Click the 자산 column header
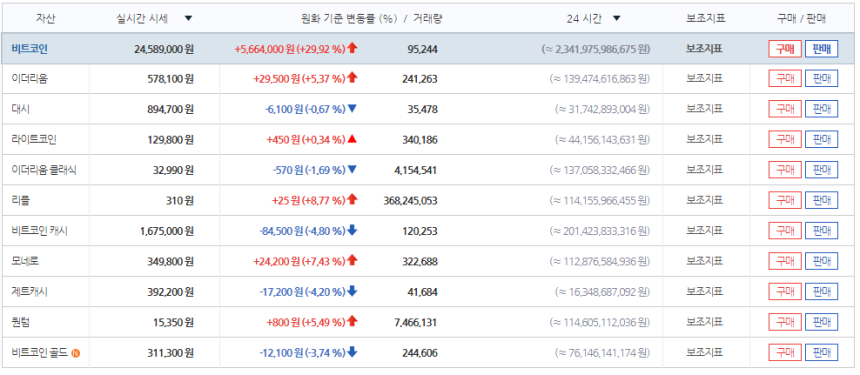The image size is (860, 375). click(46, 18)
